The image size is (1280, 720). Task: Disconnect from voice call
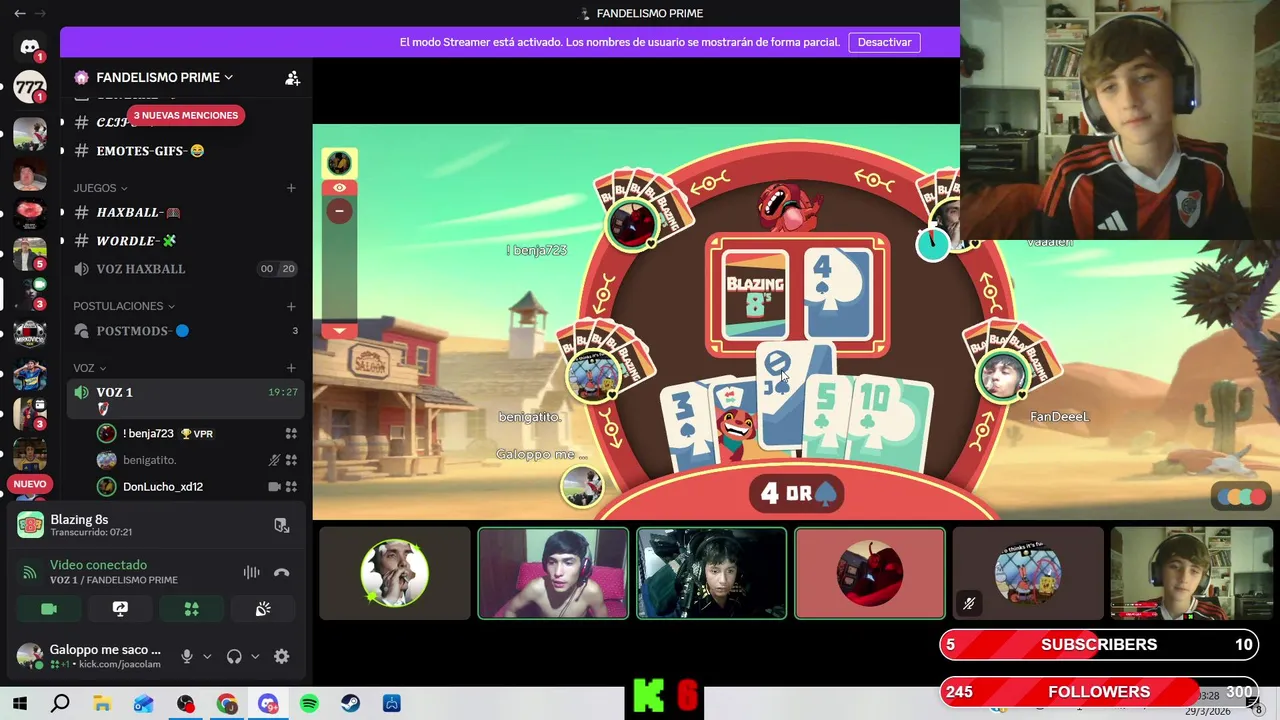tap(282, 572)
